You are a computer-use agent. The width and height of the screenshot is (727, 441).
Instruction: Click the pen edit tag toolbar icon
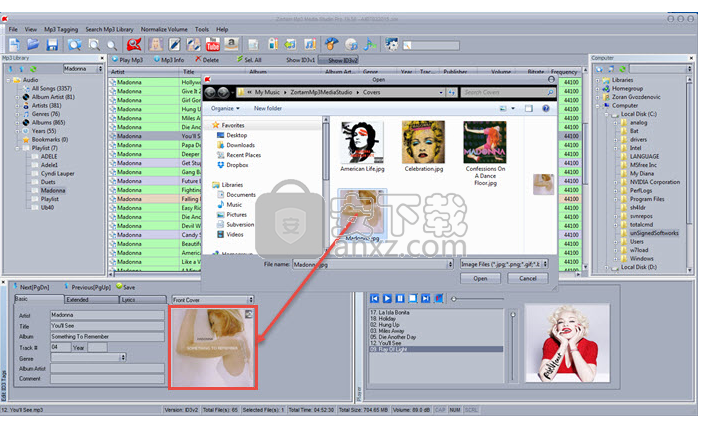174,45
